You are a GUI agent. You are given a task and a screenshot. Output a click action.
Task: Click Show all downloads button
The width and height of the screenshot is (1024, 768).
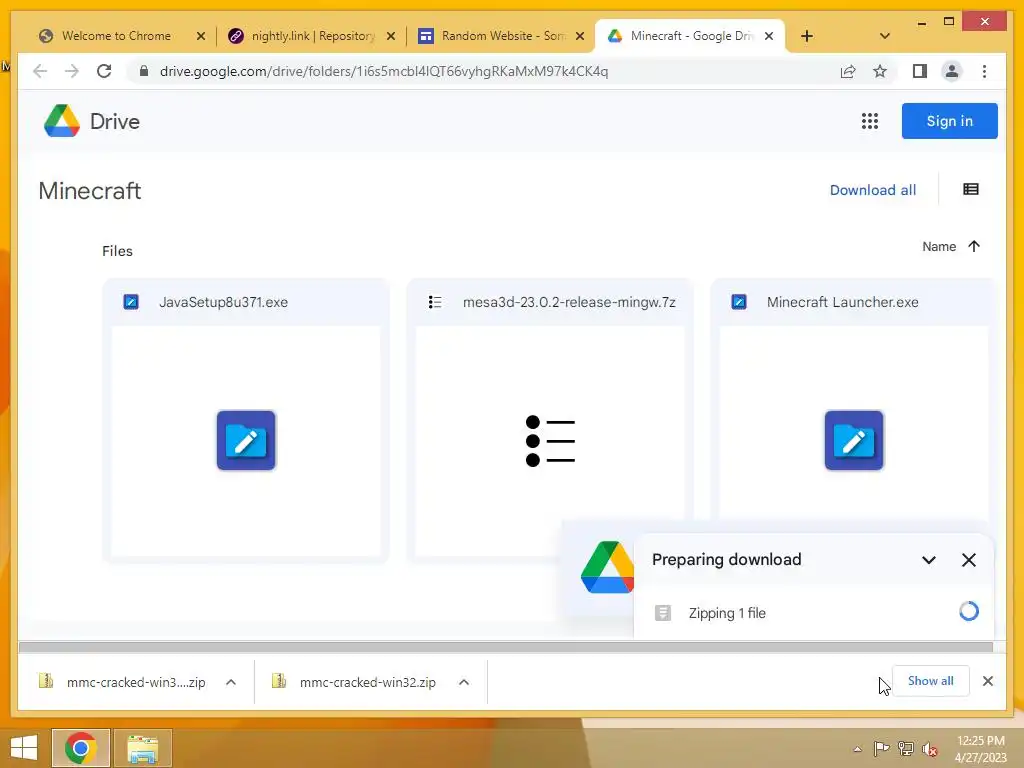pos(930,681)
